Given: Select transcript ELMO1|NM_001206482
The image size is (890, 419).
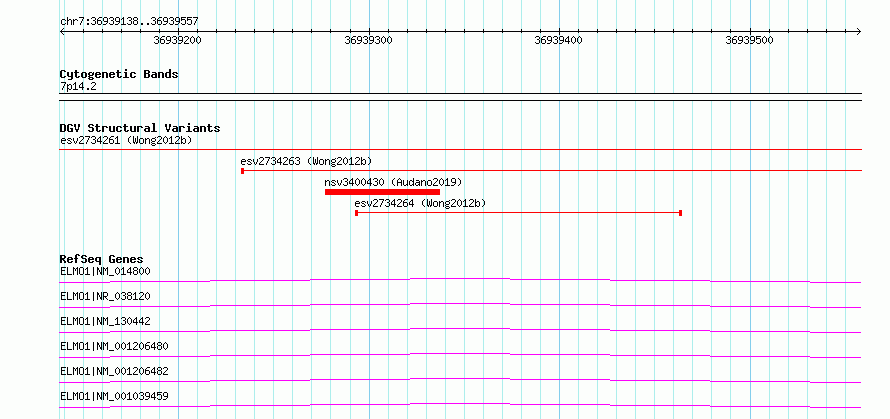Looking at the screenshot, I should pyautogui.click(x=114, y=371).
